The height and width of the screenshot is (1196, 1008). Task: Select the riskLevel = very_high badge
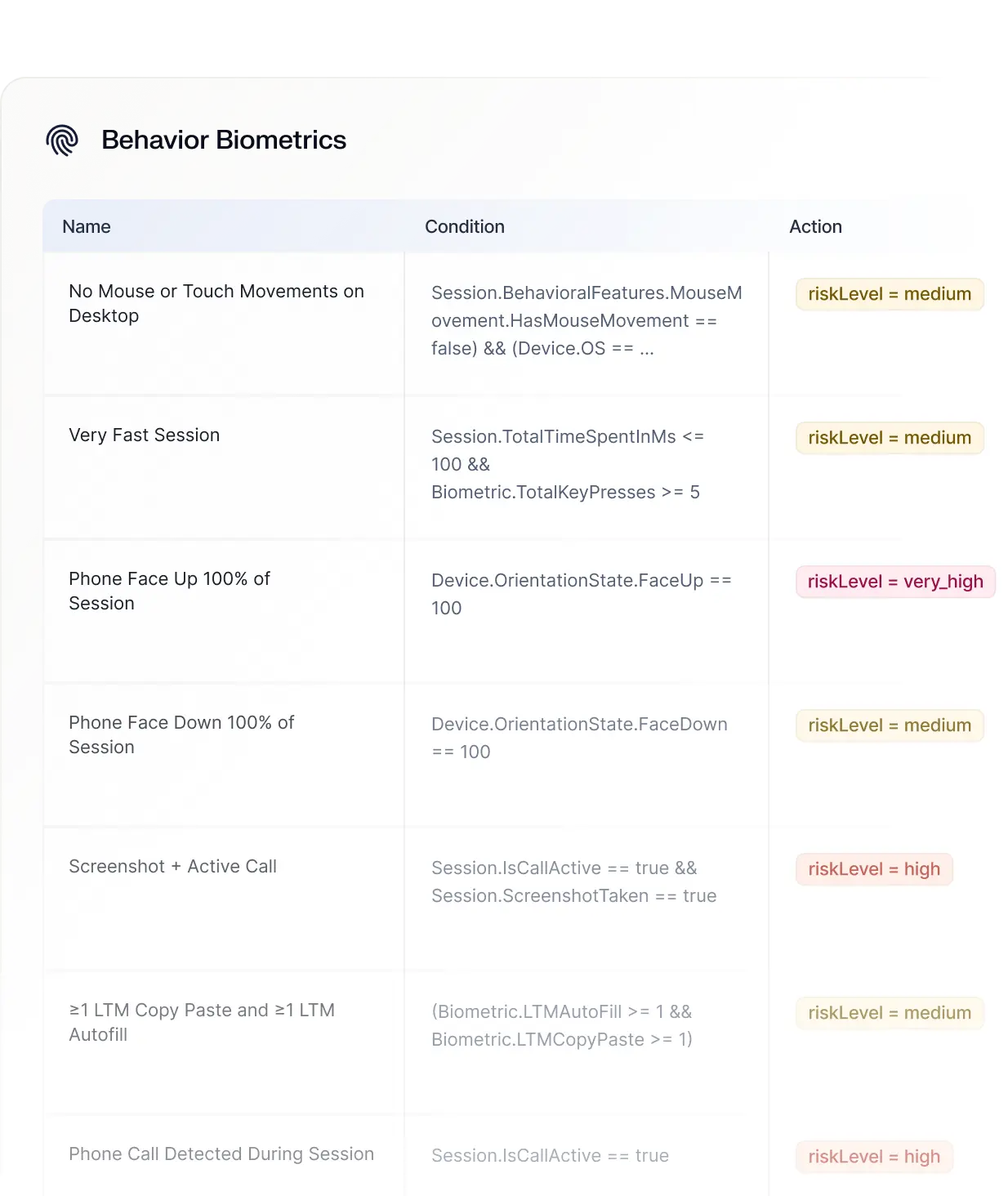[x=895, y=582]
